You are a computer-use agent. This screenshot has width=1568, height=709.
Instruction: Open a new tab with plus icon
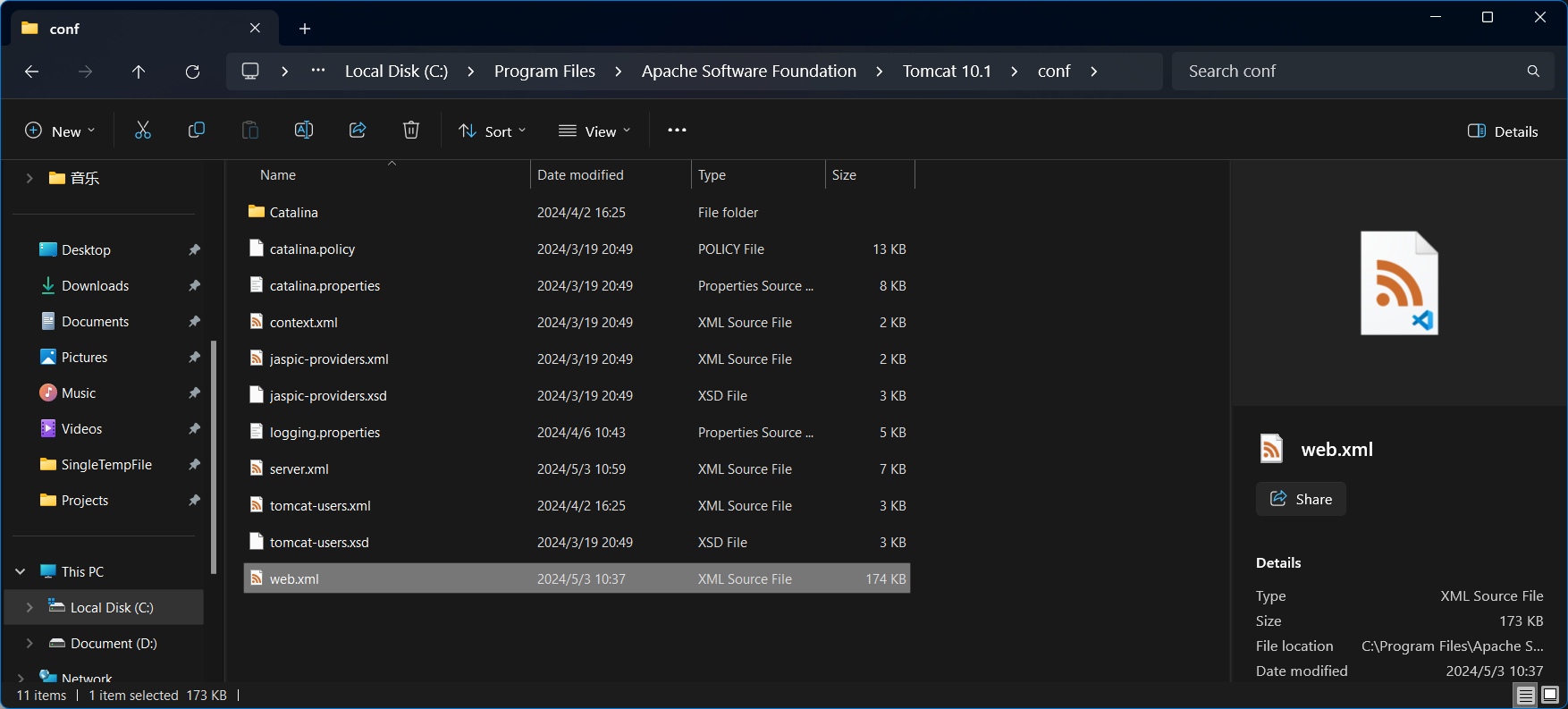305,29
